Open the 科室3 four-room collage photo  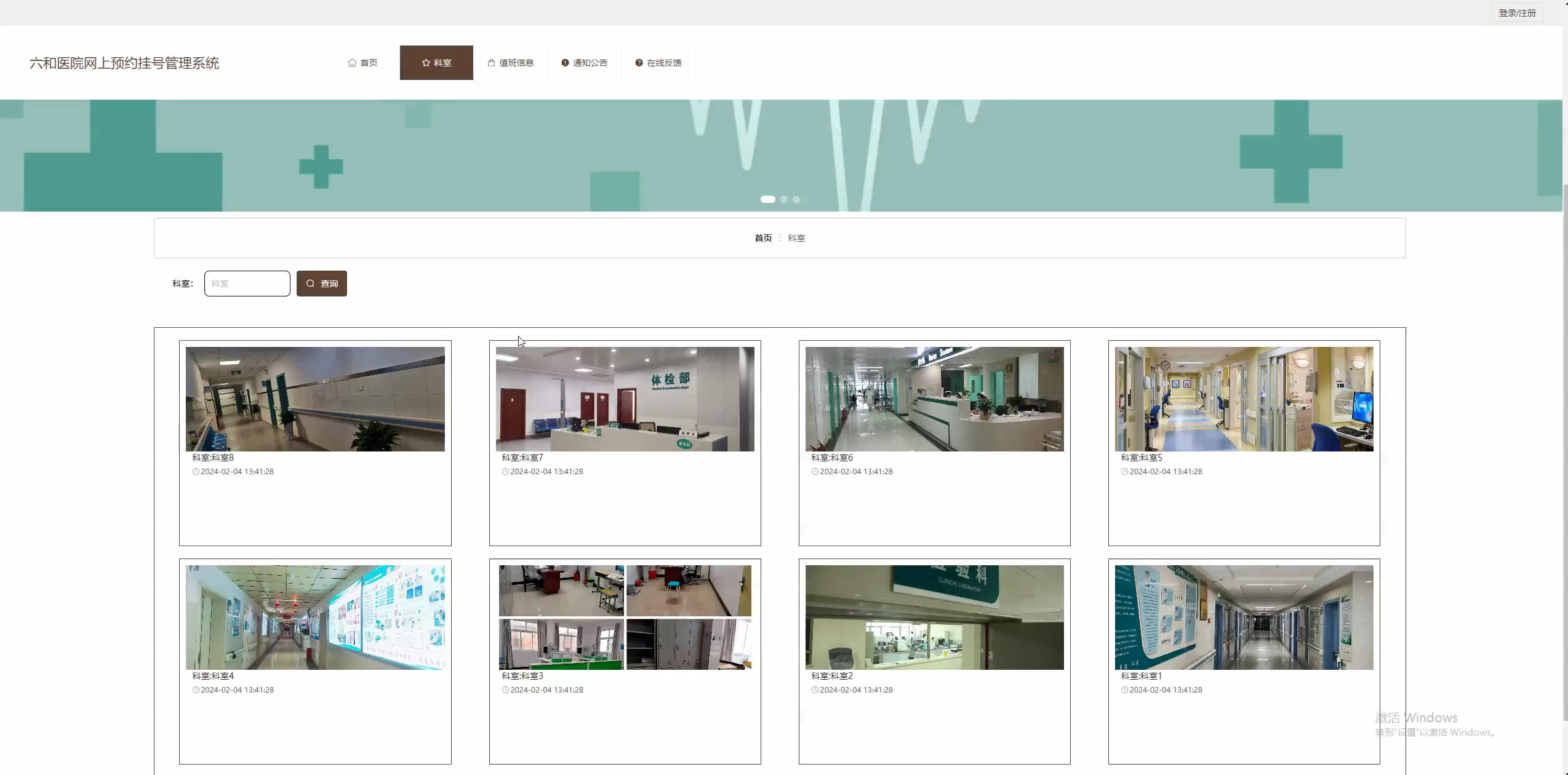pos(625,618)
